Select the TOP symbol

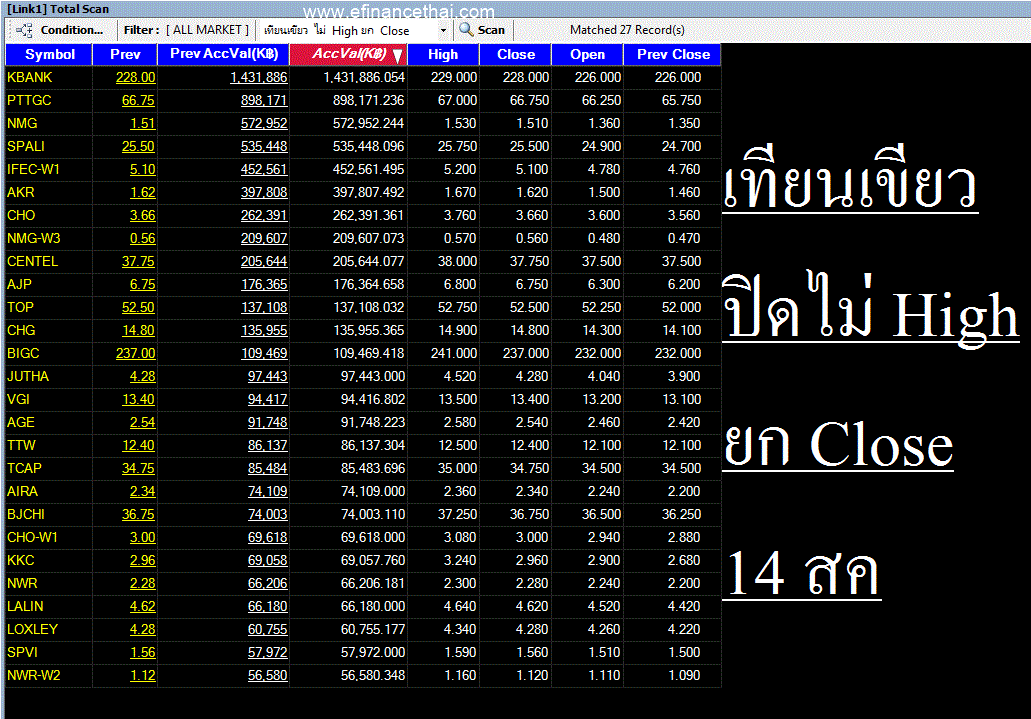point(20,308)
